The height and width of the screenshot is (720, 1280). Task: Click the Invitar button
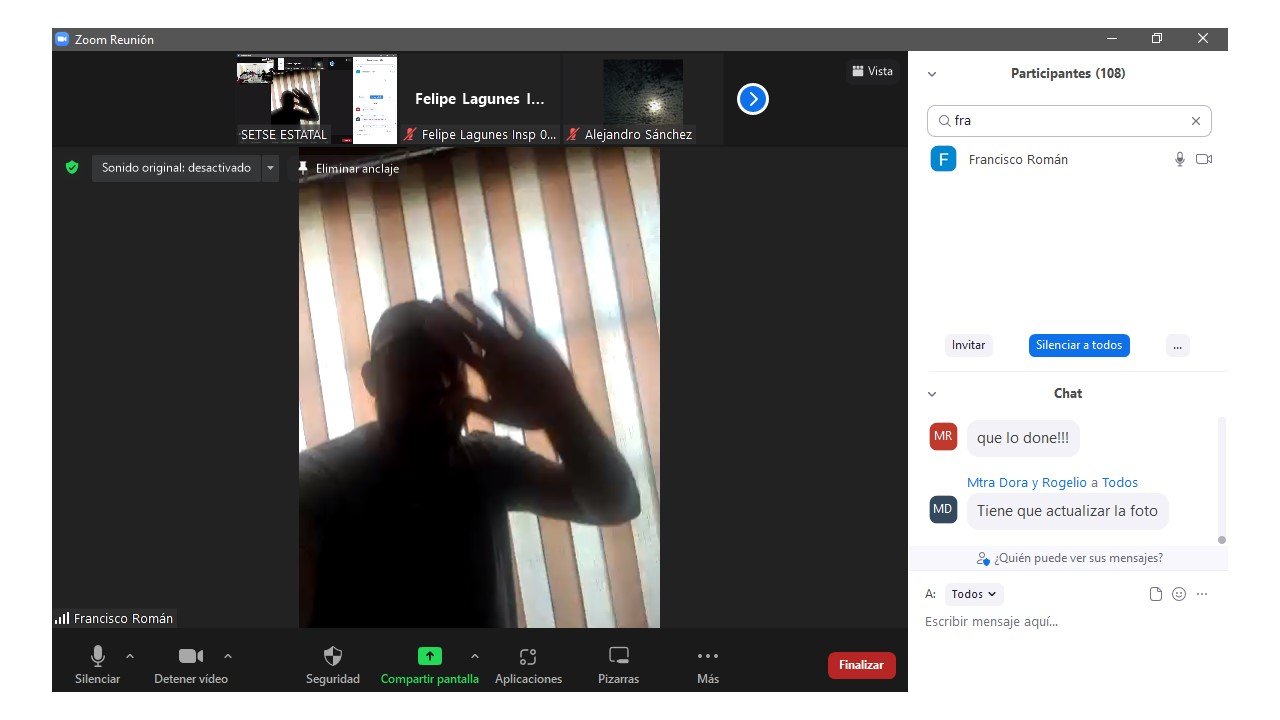pyautogui.click(x=968, y=345)
